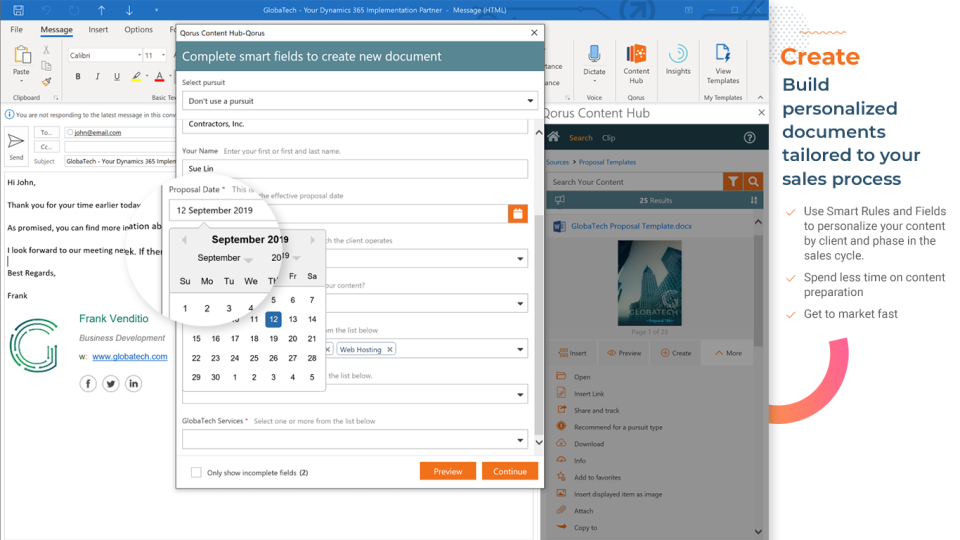Click the Redo icon in title bar

click(74, 10)
